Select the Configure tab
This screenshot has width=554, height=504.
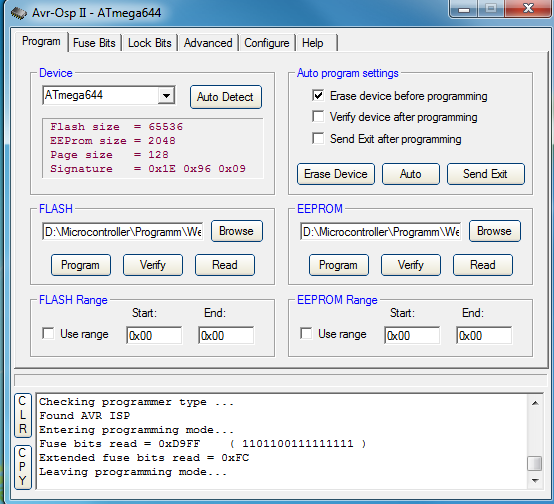tap(267, 43)
